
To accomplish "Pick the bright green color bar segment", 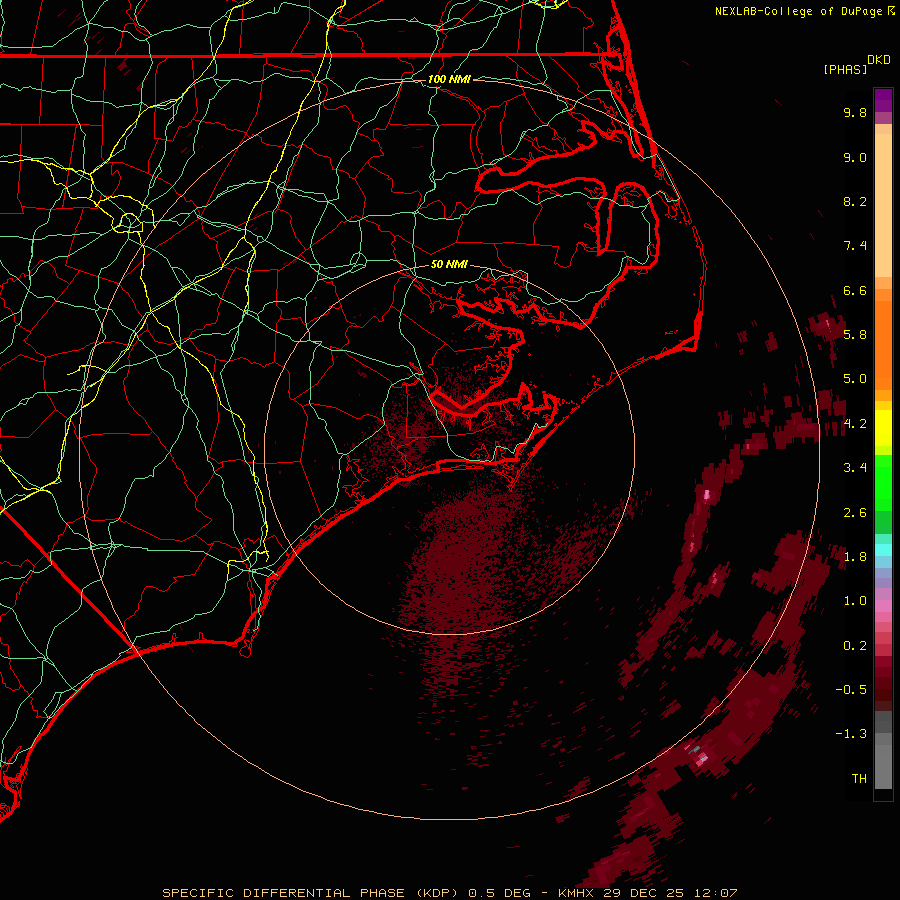I will (883, 482).
